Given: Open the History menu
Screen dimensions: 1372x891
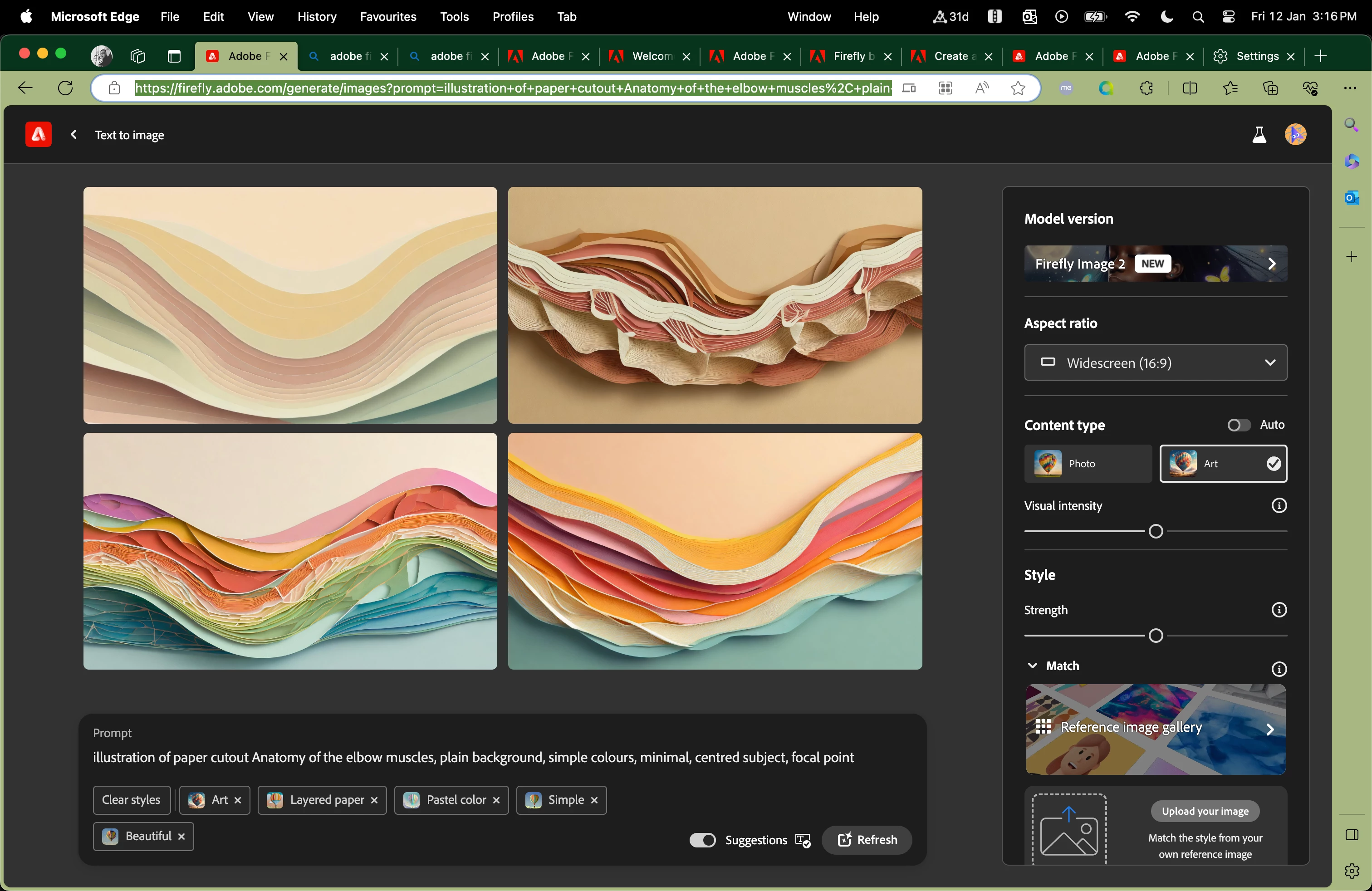Looking at the screenshot, I should click(317, 16).
